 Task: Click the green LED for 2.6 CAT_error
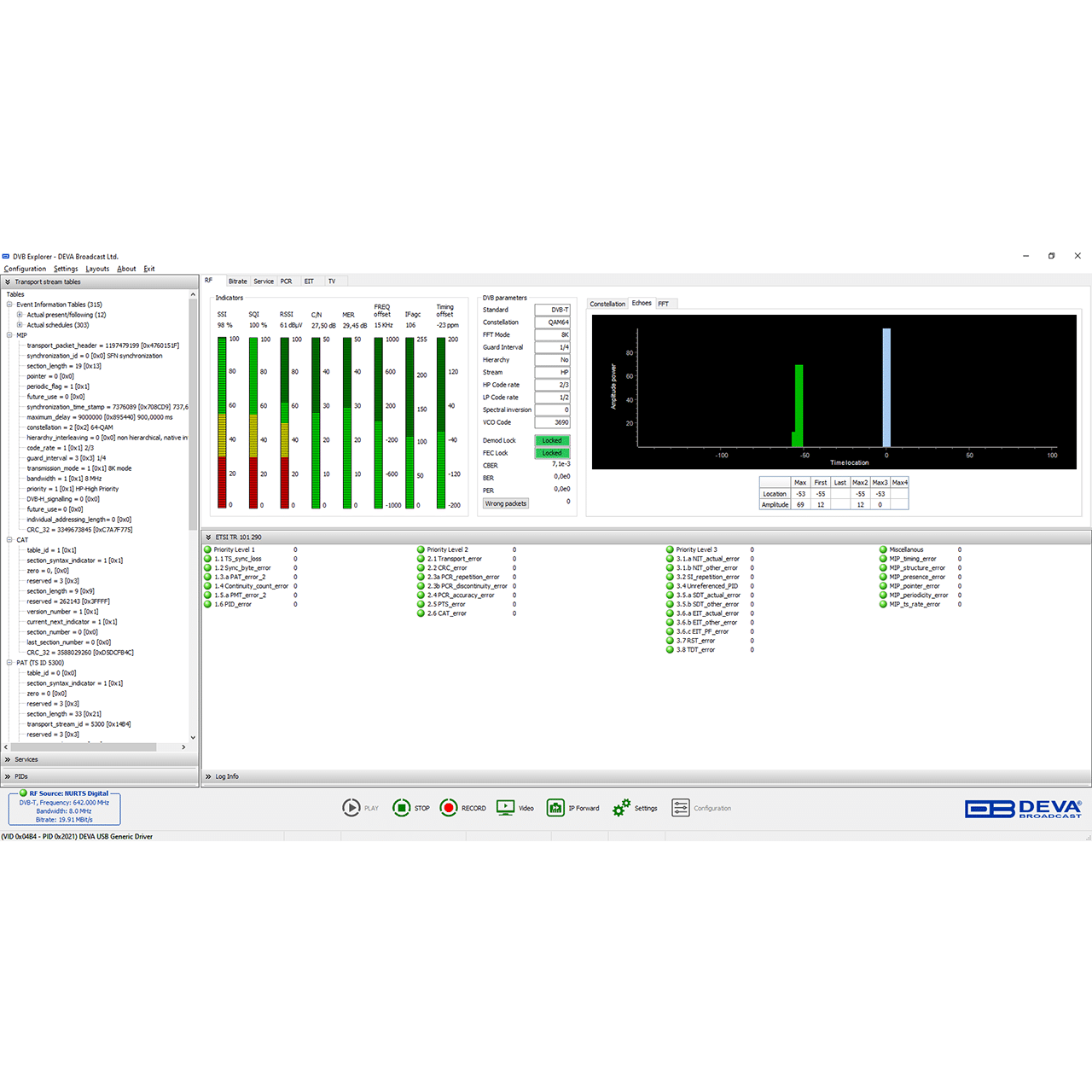pos(421,613)
